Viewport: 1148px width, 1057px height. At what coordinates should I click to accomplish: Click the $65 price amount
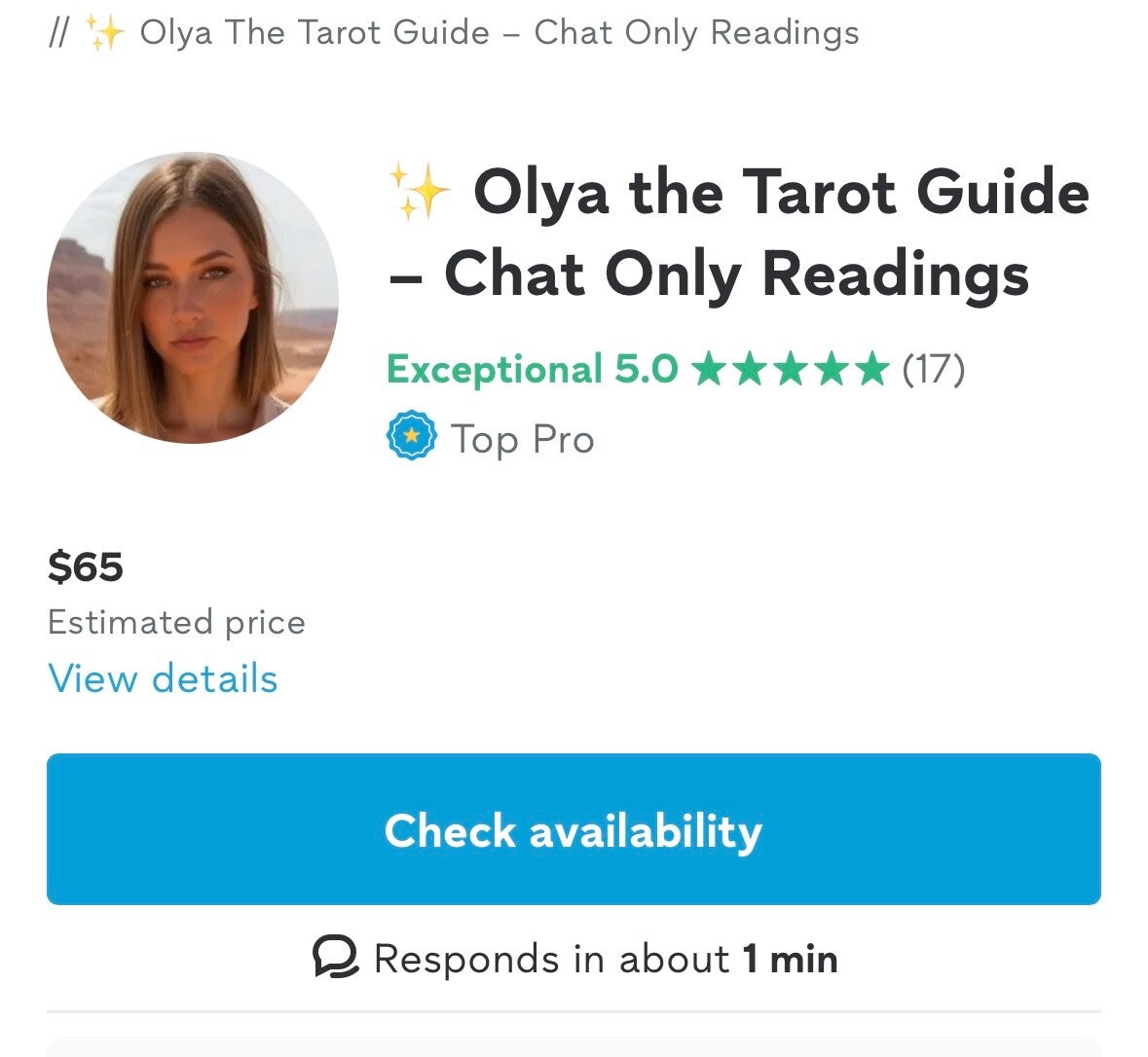coord(86,566)
